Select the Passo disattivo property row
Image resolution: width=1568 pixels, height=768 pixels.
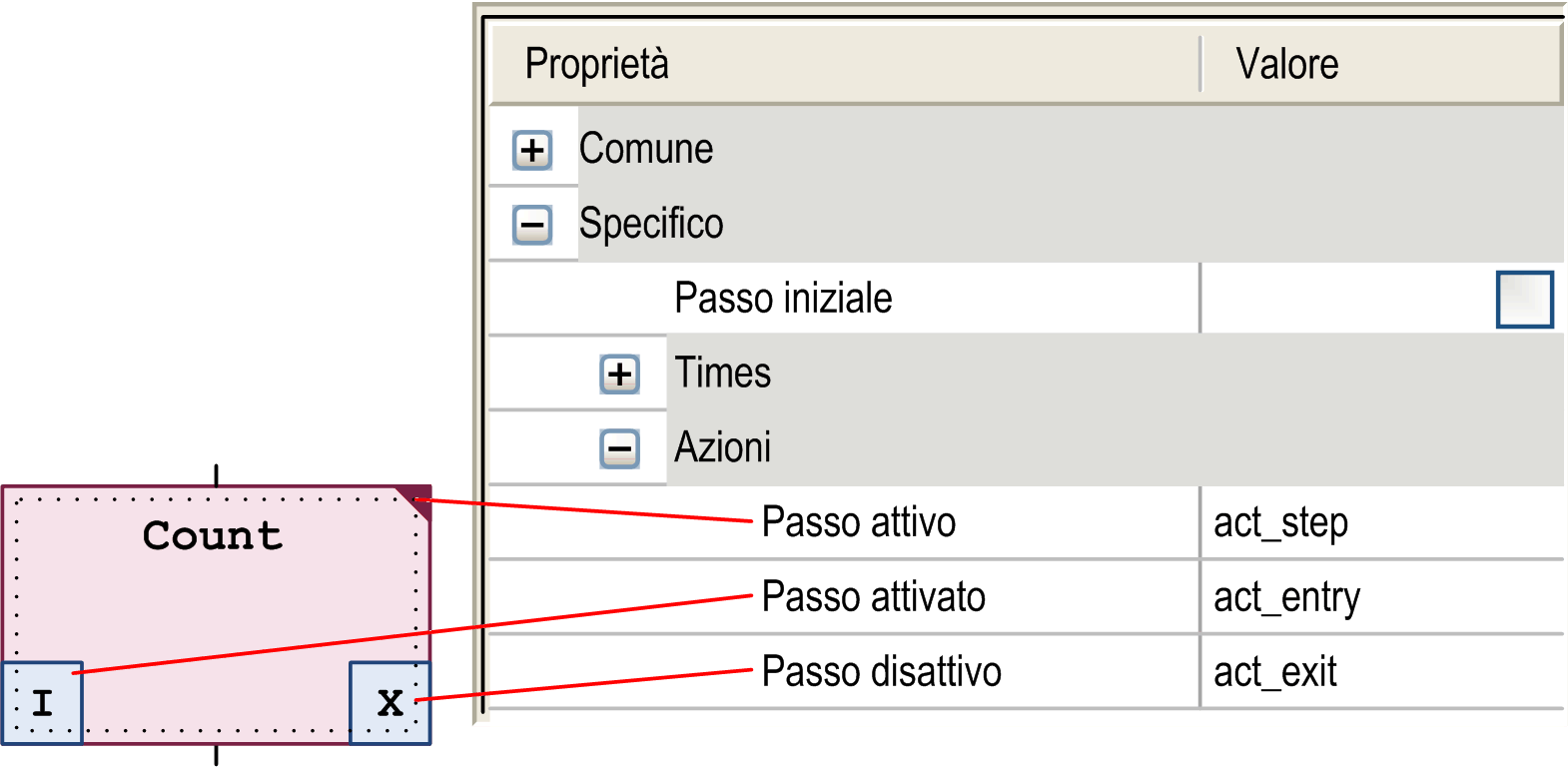click(x=881, y=672)
